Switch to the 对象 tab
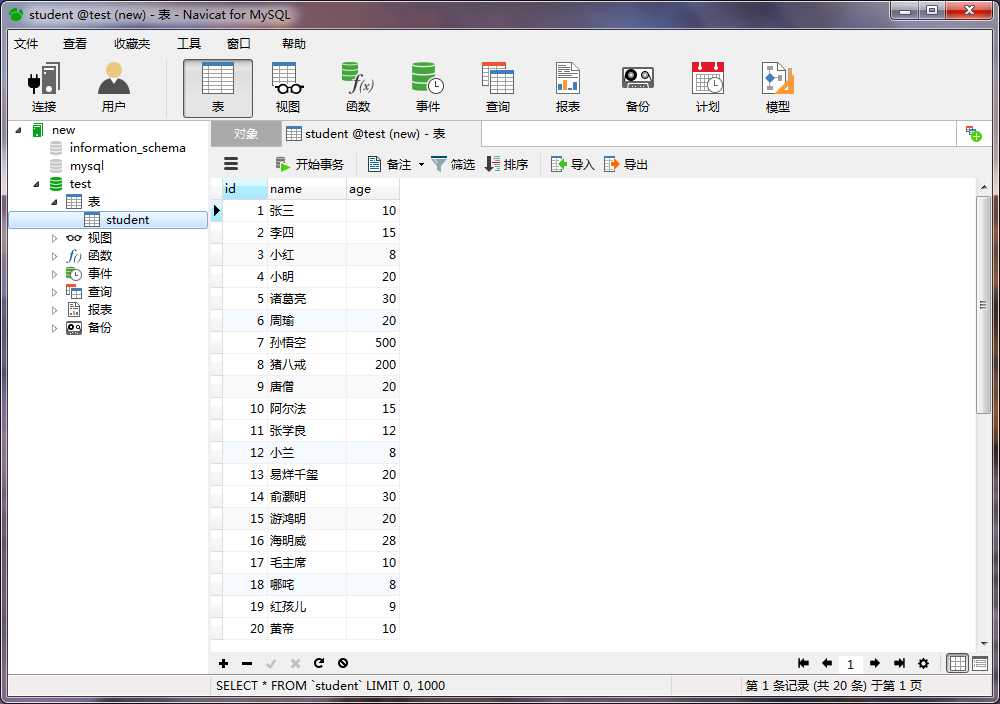This screenshot has width=1000, height=704. coord(246,134)
